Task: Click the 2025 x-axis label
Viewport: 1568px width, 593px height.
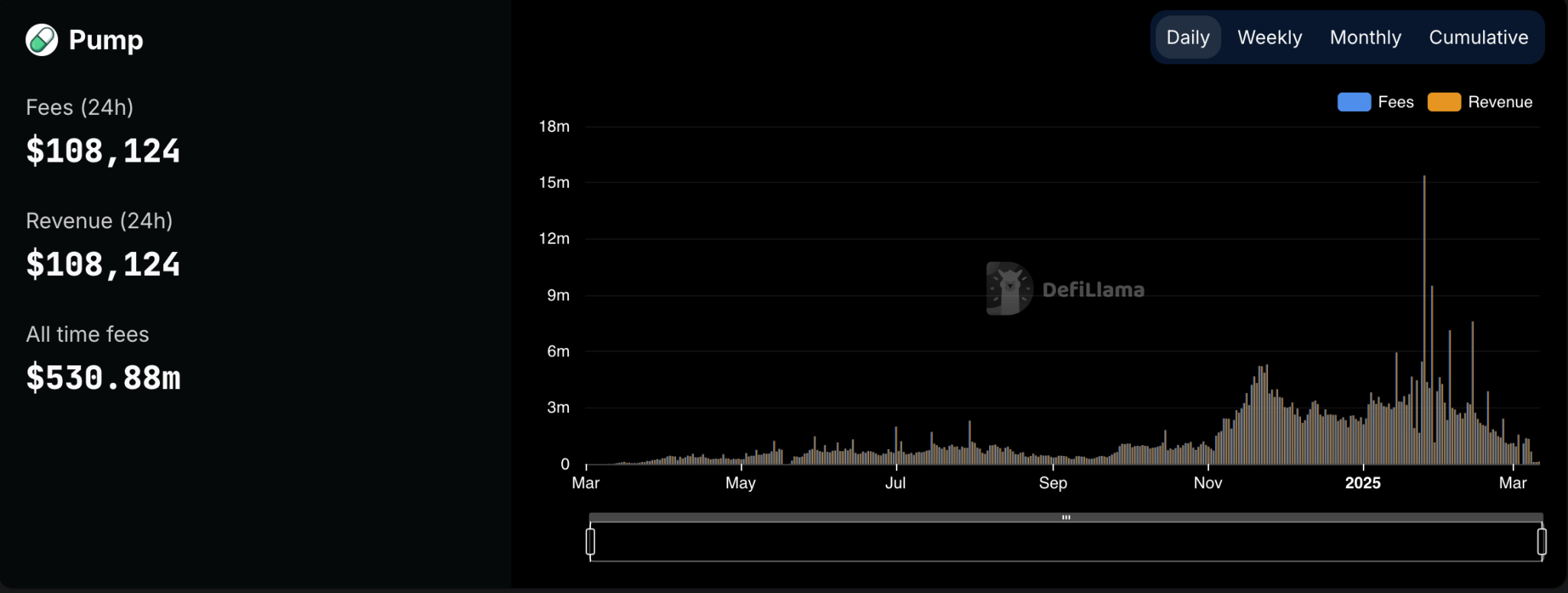Action: coord(1363,483)
